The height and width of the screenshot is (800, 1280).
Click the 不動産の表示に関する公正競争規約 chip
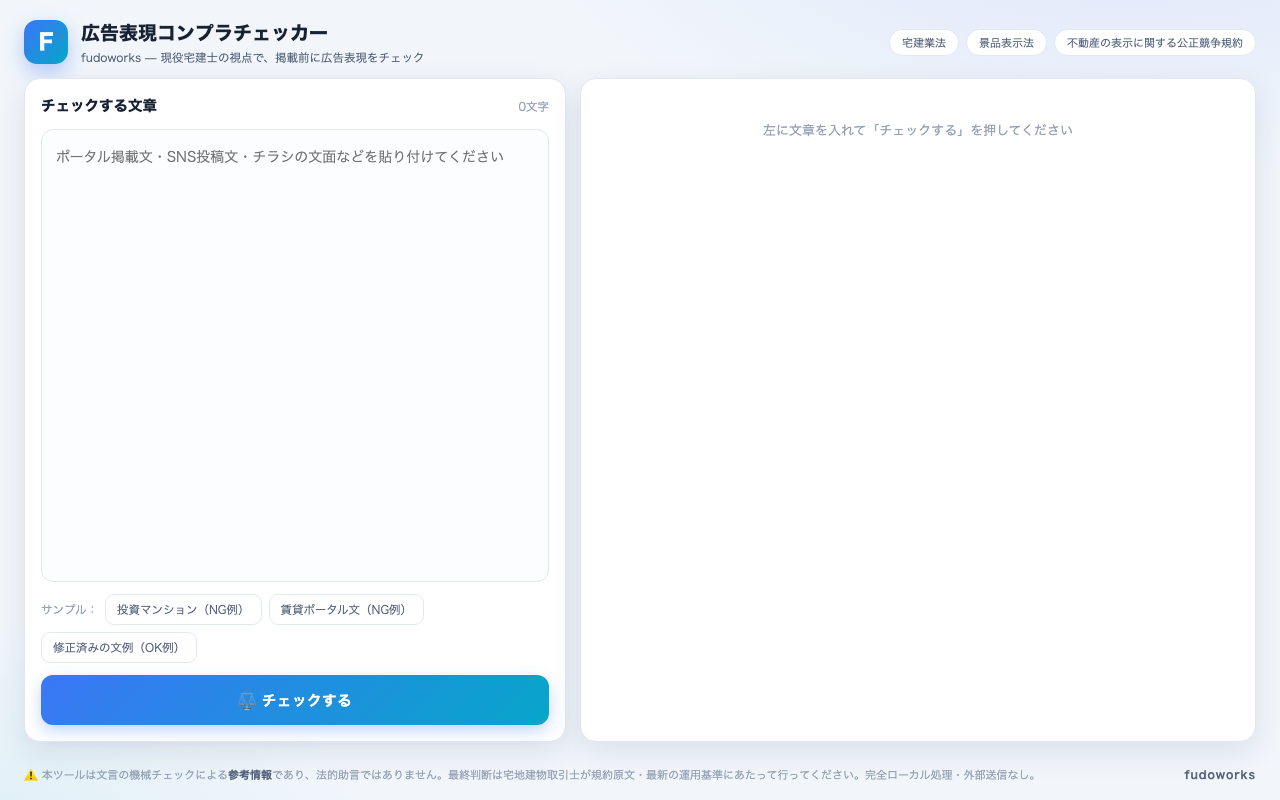(1155, 43)
